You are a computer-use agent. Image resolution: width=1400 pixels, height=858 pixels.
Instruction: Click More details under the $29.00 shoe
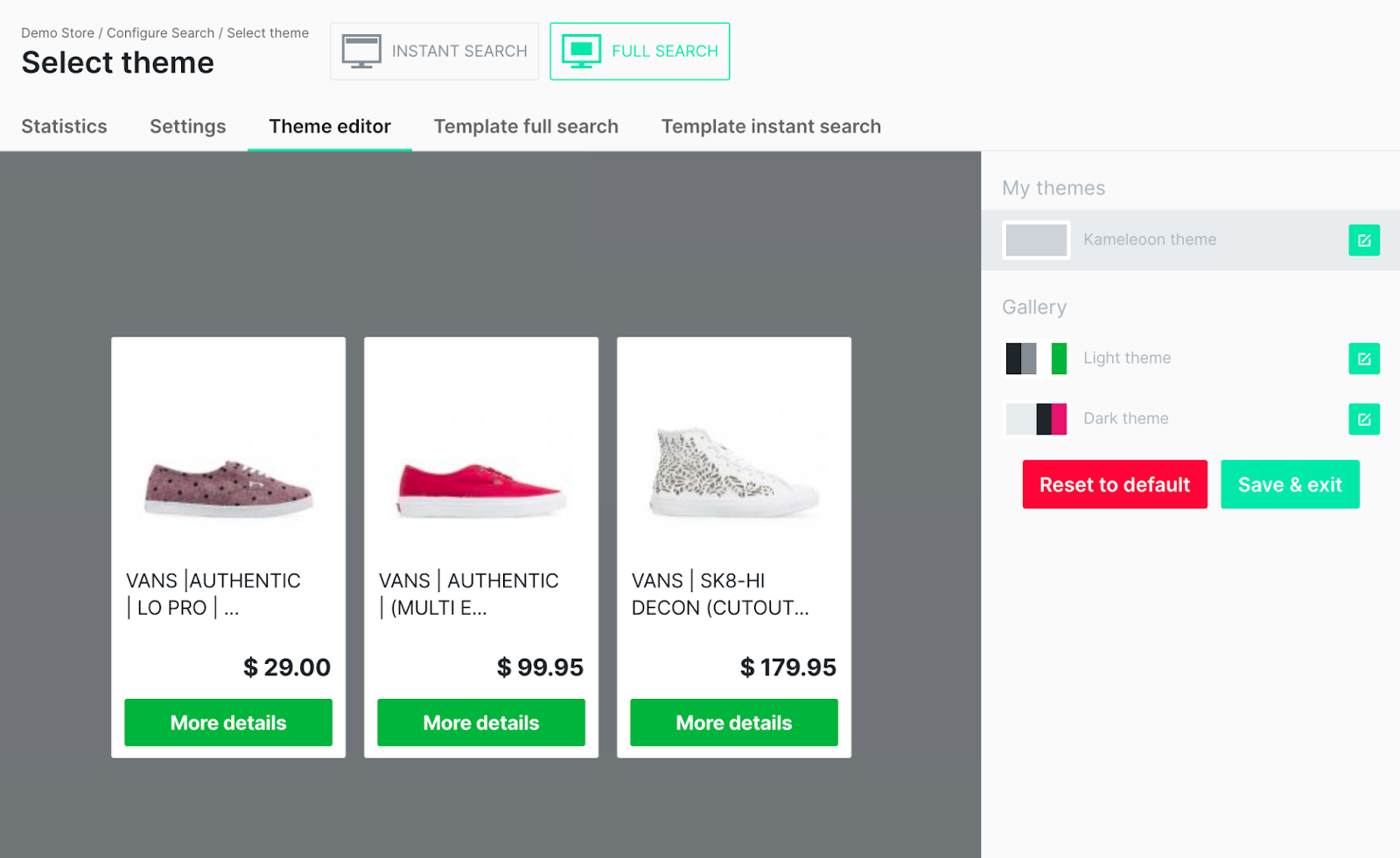228,722
